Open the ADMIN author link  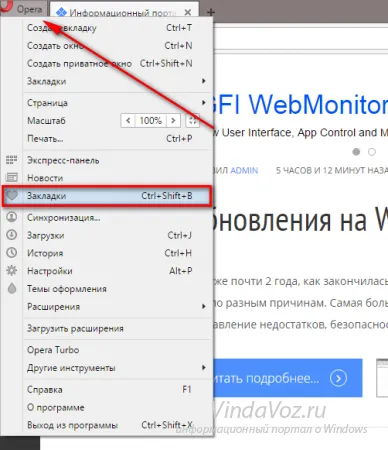pyautogui.click(x=244, y=170)
